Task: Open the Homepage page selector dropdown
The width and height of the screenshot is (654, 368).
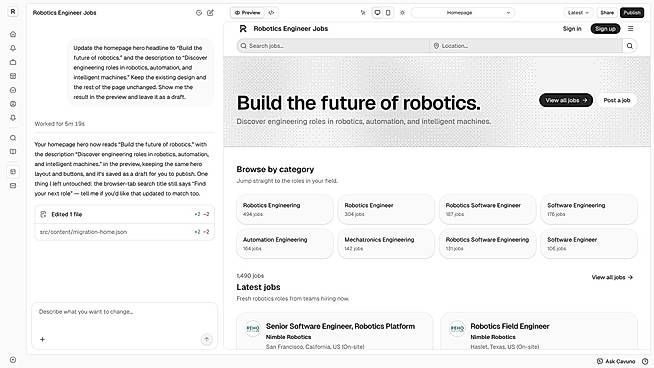Action: [463, 13]
